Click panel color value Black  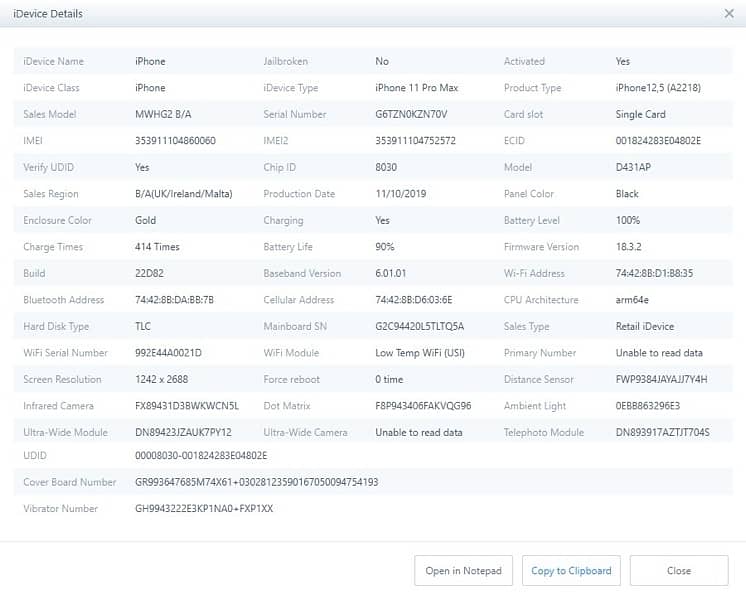(x=627, y=194)
